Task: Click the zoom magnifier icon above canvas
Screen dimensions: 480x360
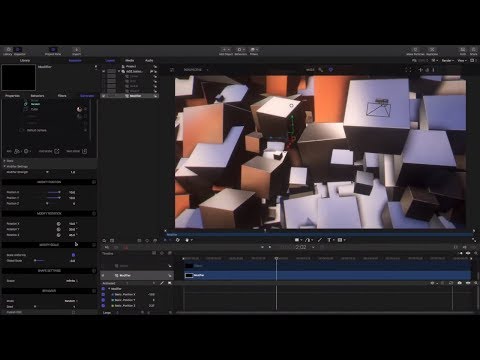Action: (x=321, y=70)
